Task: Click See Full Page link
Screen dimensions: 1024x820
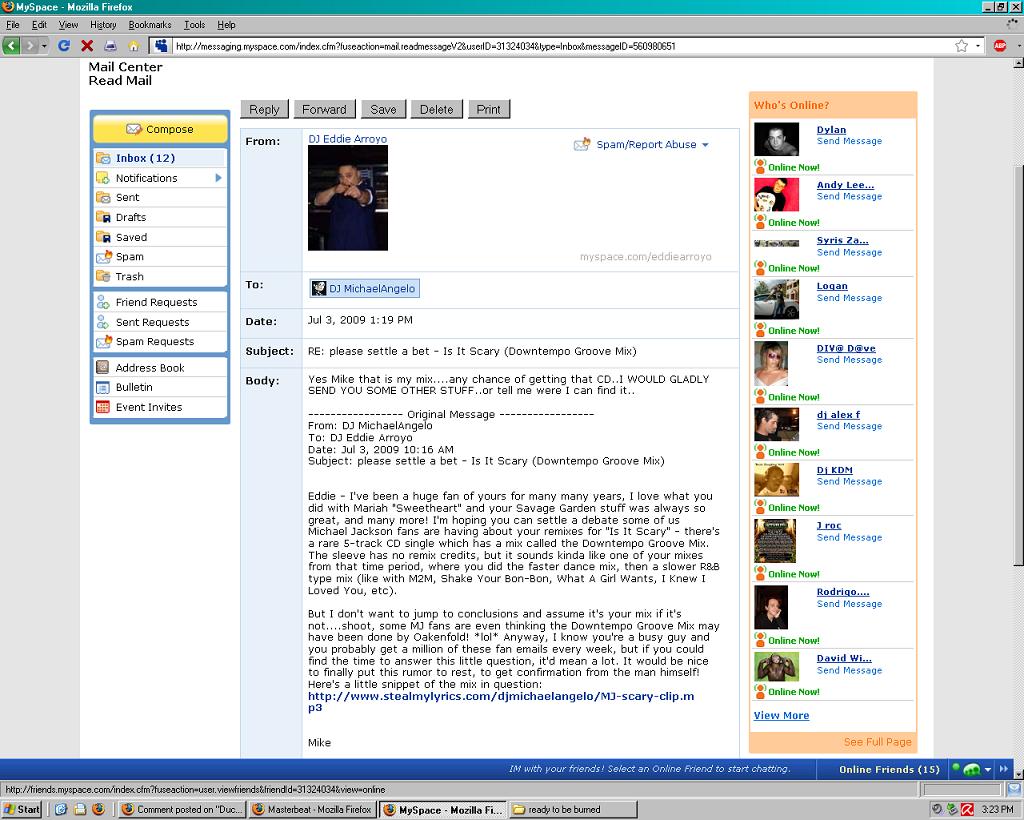Action: coord(877,742)
